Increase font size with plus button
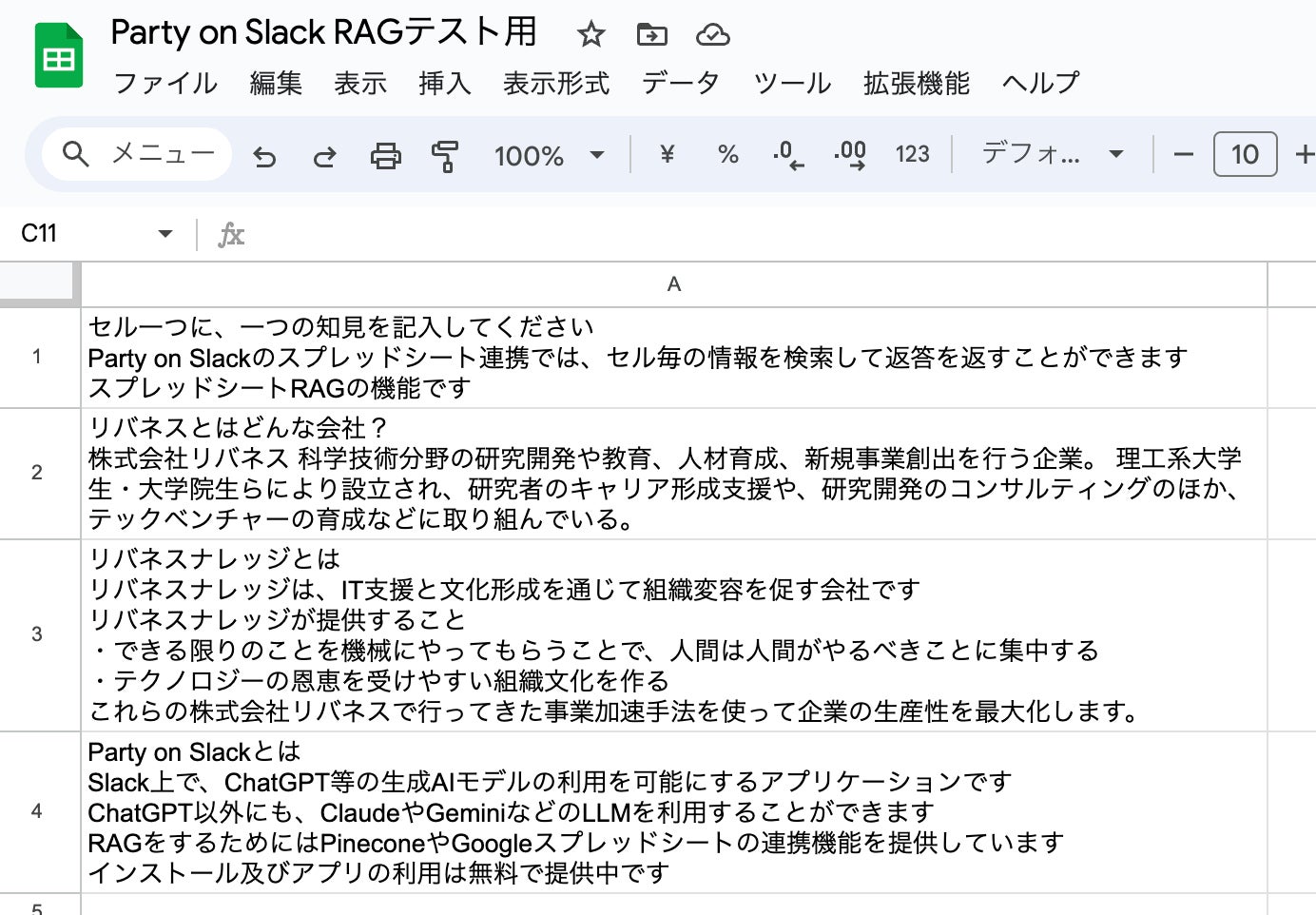 [1306, 154]
